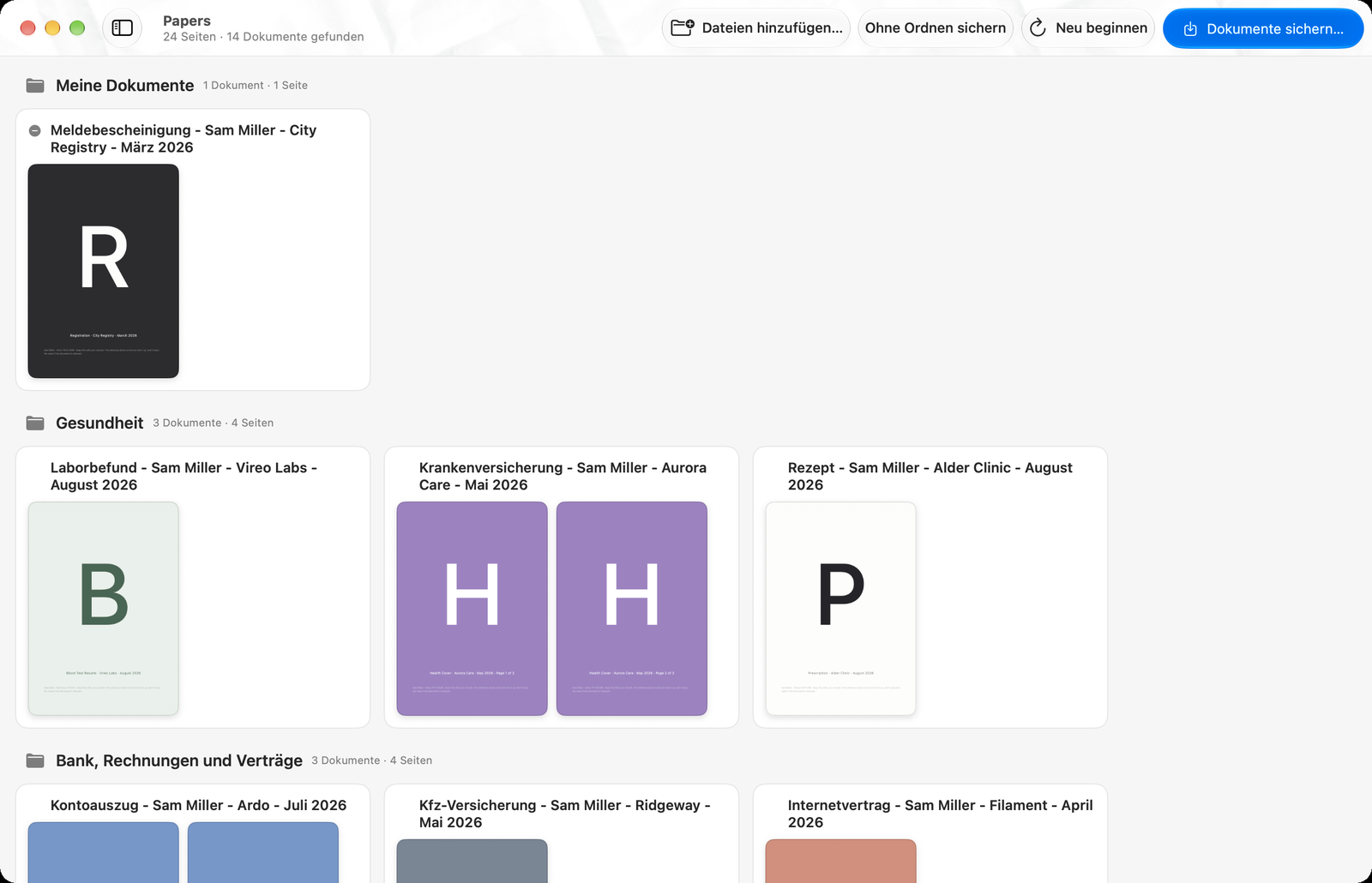Click the save icon in the blue button

[x=1190, y=29]
